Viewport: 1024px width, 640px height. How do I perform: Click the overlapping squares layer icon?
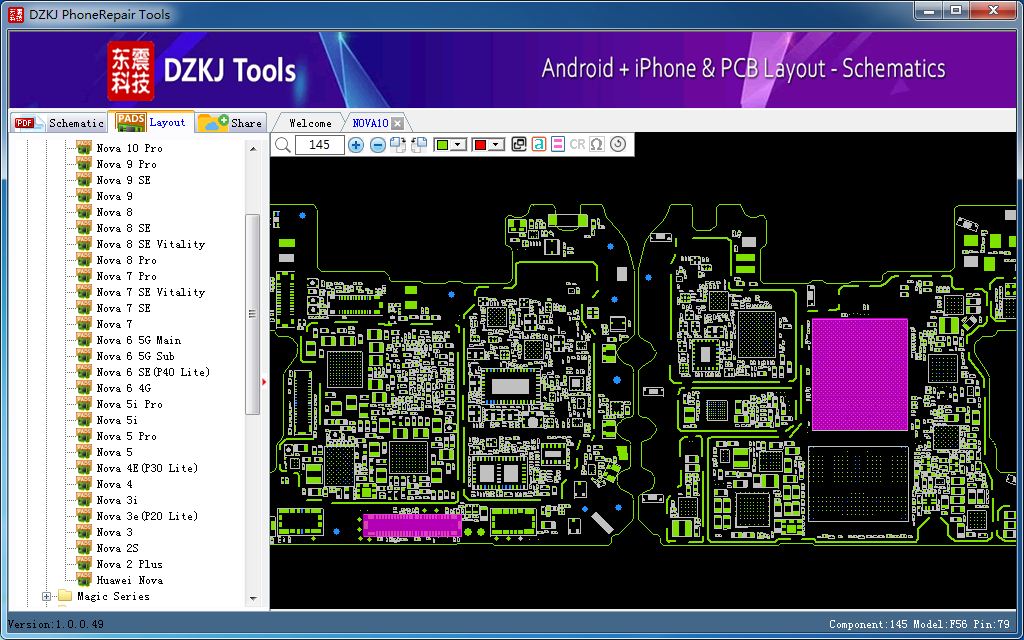(x=519, y=144)
